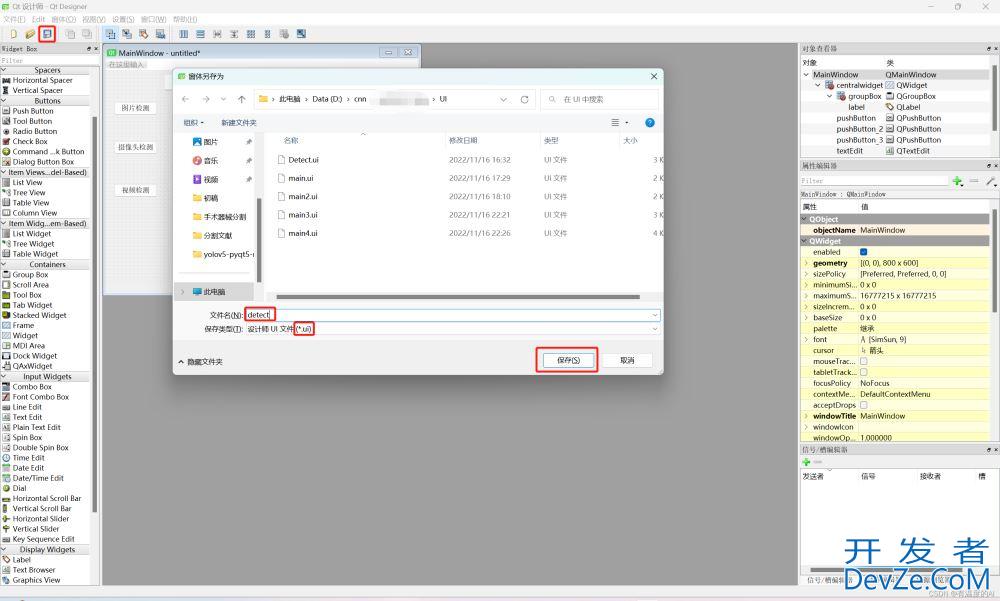1000x601 pixels.
Task: Click the 取消 cancel button
Action: click(x=627, y=360)
